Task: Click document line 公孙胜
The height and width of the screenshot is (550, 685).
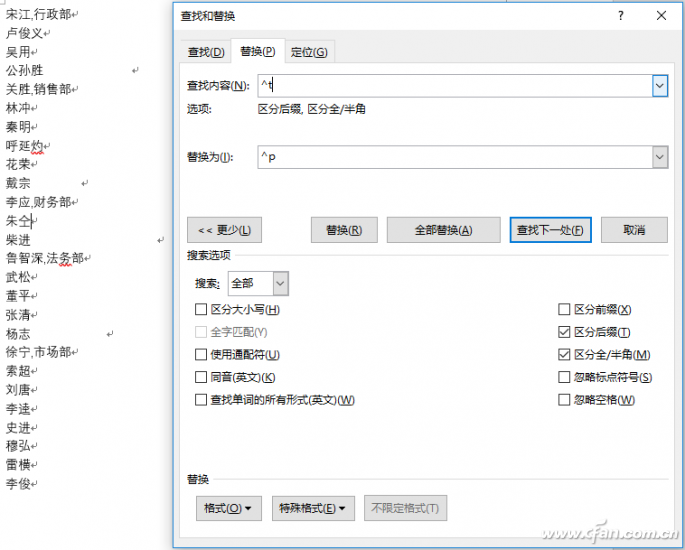Action: pos(24,71)
